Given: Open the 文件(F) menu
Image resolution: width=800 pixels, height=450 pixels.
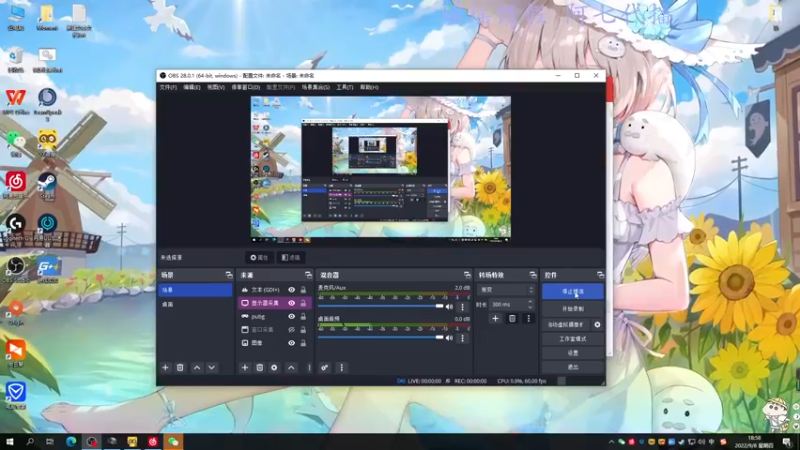Looking at the screenshot, I should pos(168,87).
